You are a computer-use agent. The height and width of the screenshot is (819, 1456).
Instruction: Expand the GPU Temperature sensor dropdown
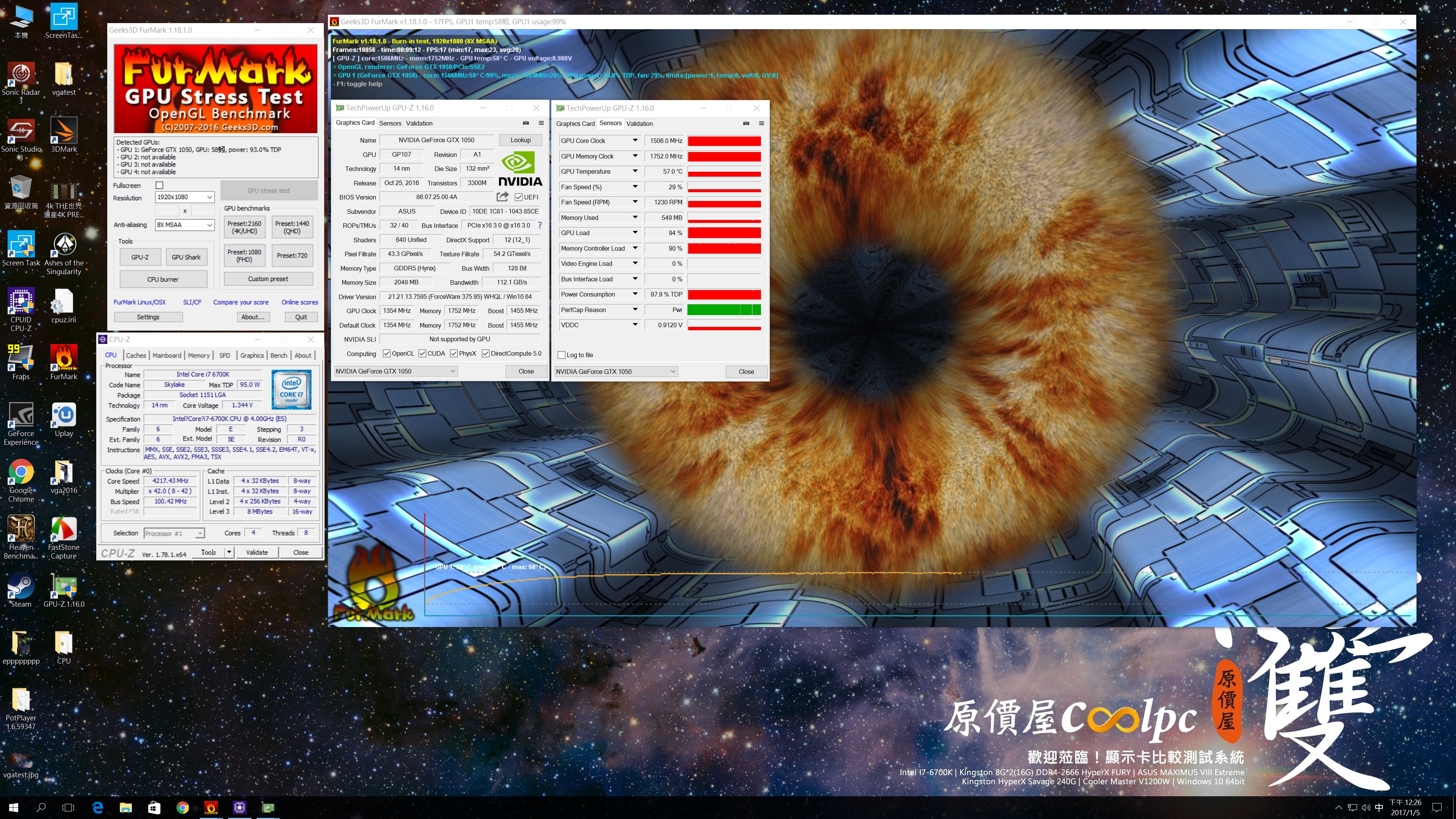click(x=635, y=171)
